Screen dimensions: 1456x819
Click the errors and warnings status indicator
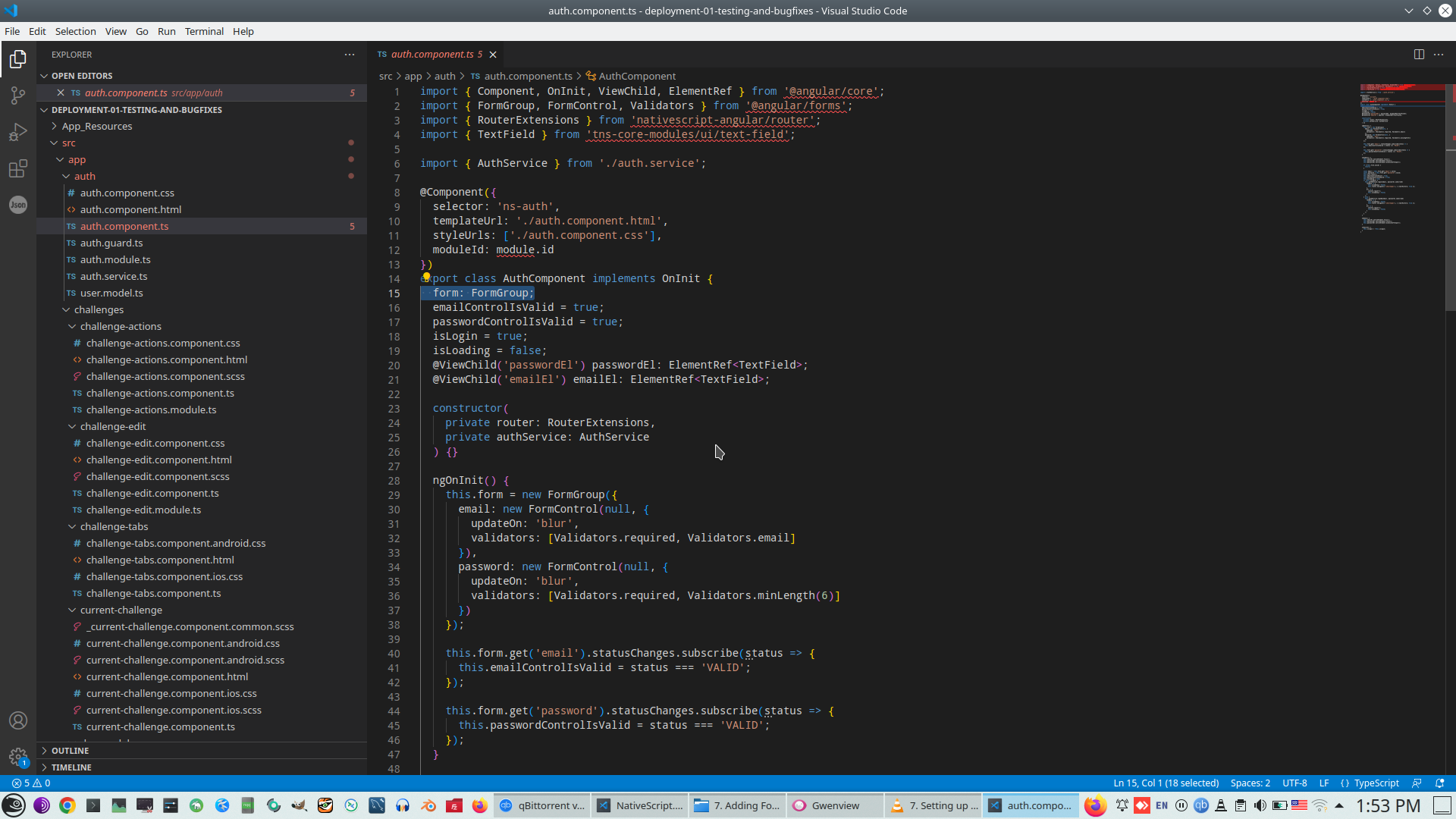pos(31,783)
